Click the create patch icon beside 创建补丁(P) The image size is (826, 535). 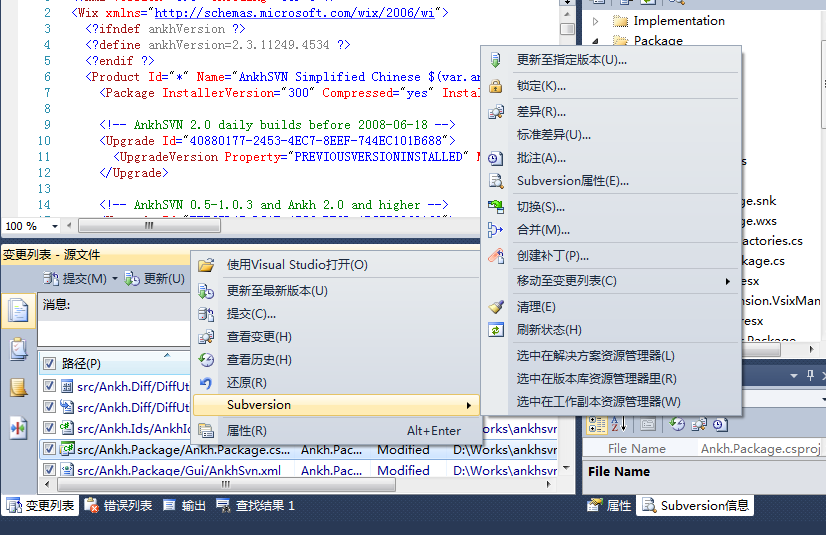click(x=495, y=256)
